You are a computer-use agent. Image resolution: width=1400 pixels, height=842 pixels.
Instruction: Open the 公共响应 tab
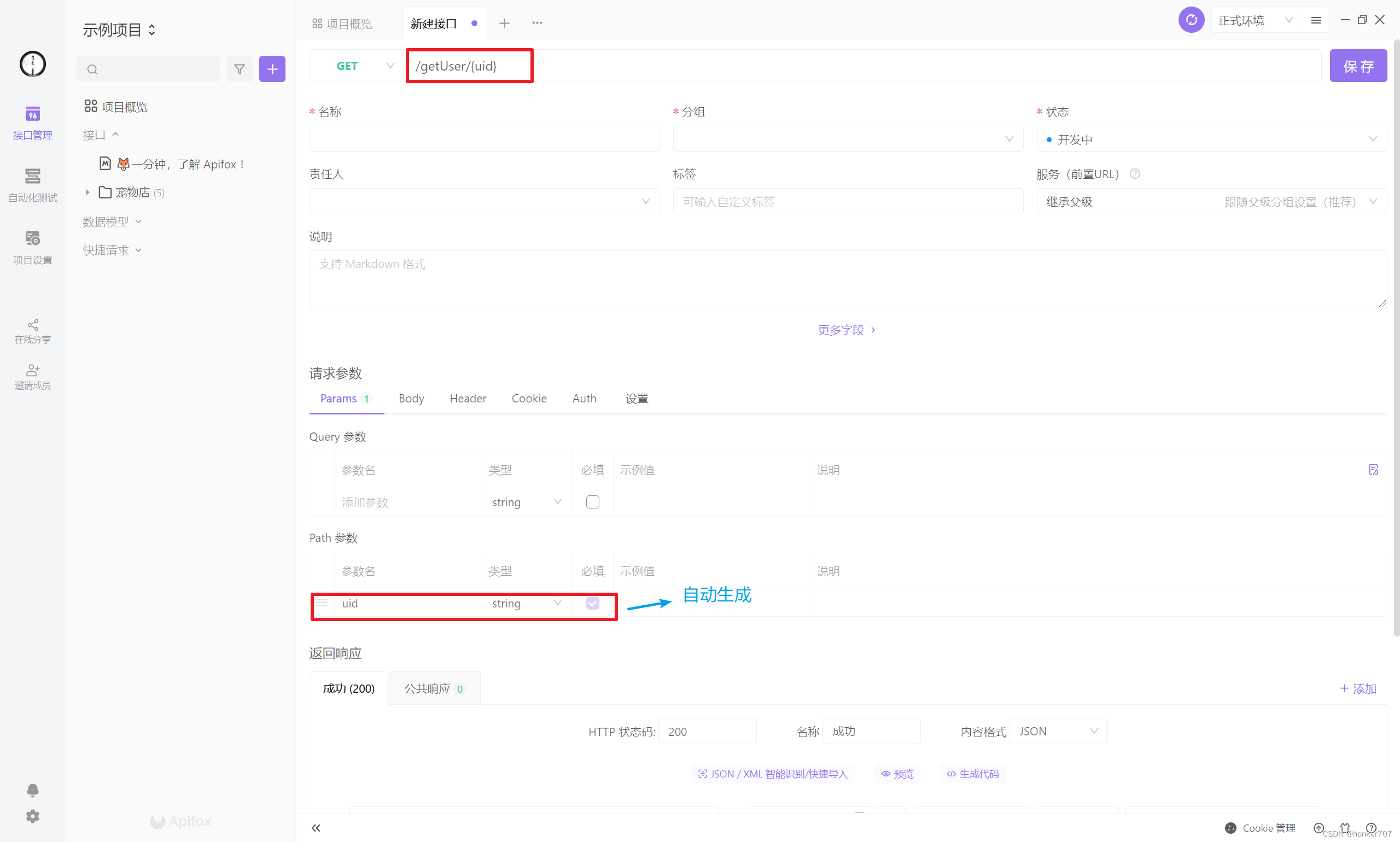pyautogui.click(x=435, y=688)
